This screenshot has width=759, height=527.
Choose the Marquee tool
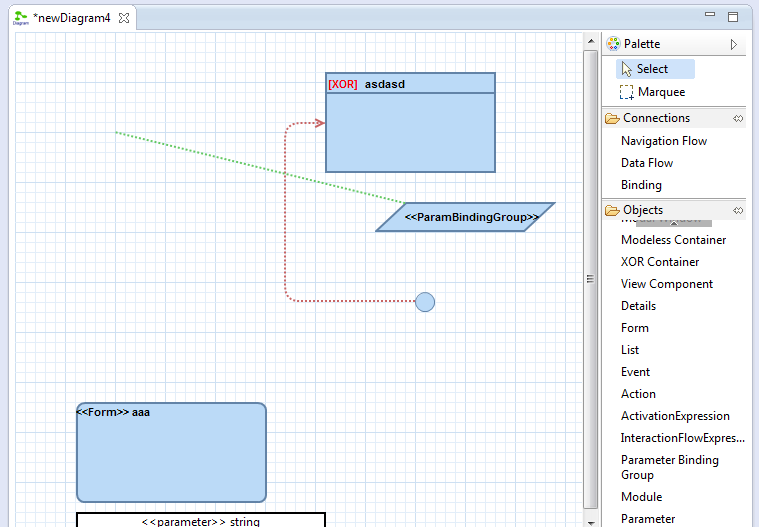point(655,92)
